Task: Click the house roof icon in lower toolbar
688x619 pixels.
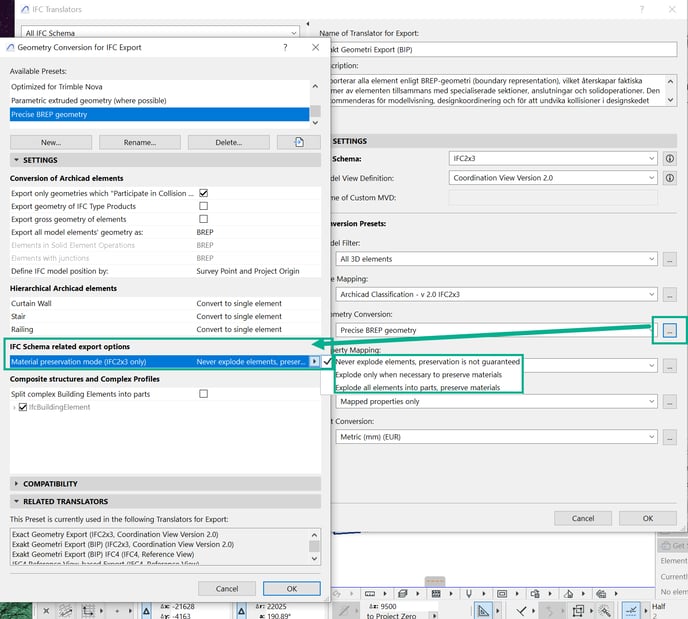Action: [x=568, y=594]
